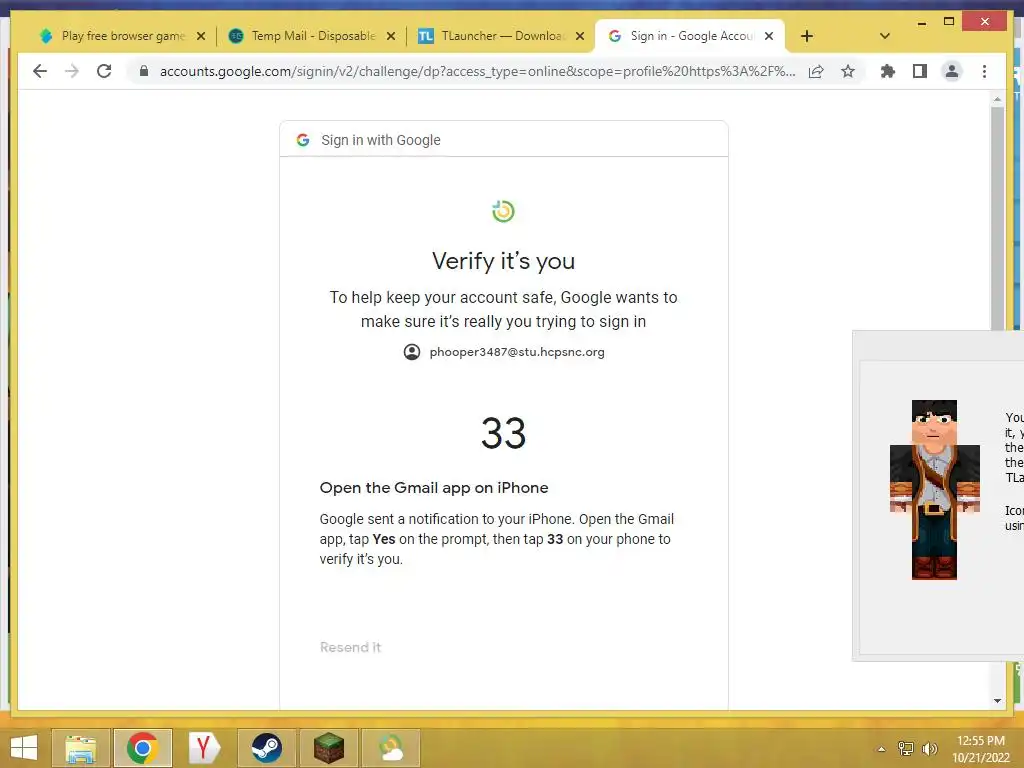Click the Resend it link
This screenshot has height=768, width=1024.
(350, 647)
